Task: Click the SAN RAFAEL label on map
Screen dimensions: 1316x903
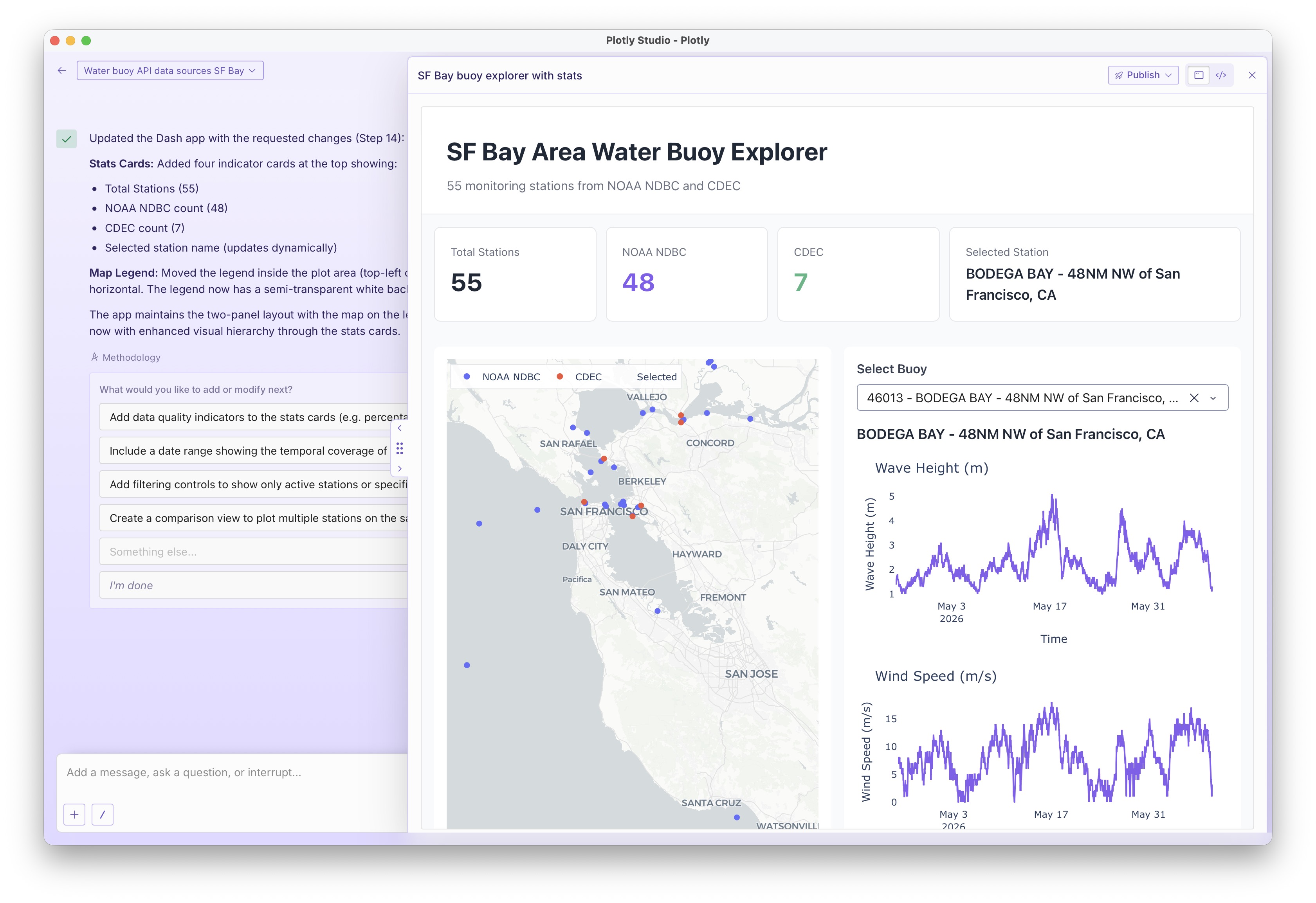Action: point(568,444)
